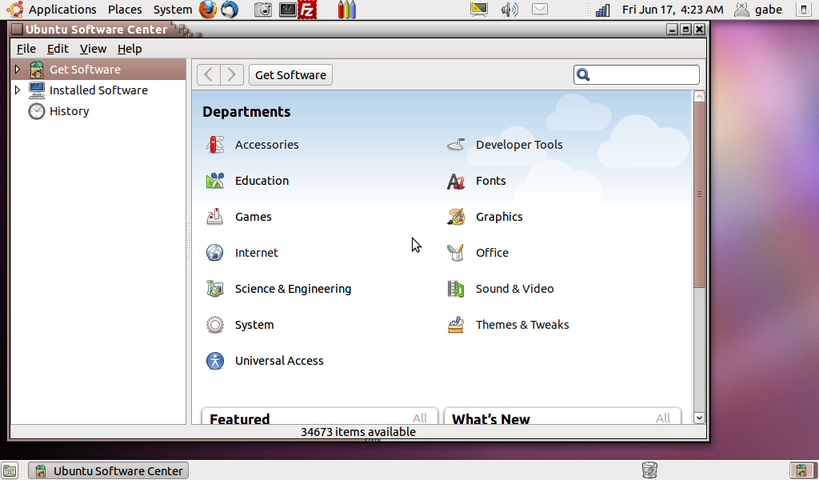Open the Universal Access icon
The image size is (819, 480).
[x=215, y=361]
